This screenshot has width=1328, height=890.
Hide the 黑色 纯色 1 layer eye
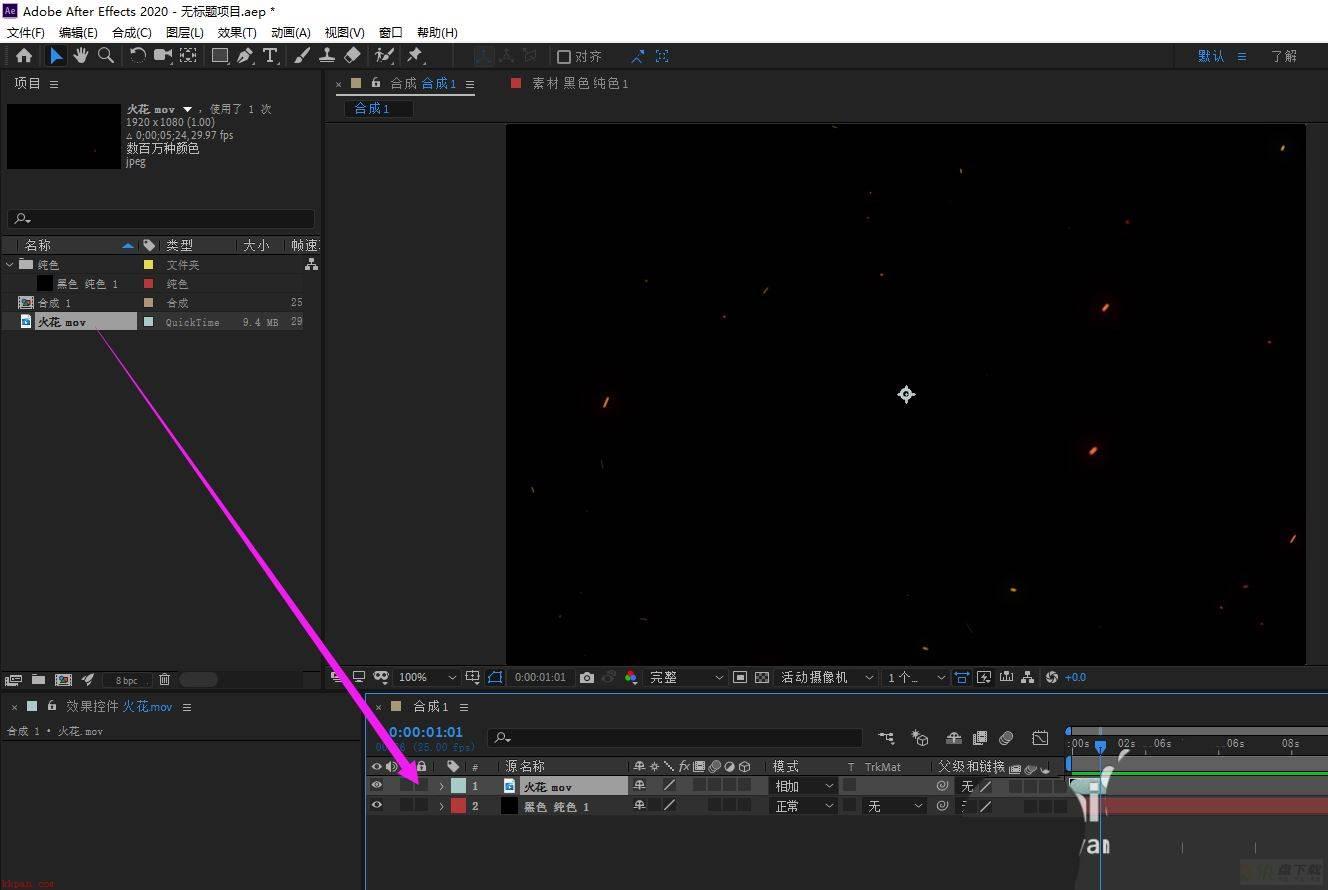point(377,806)
